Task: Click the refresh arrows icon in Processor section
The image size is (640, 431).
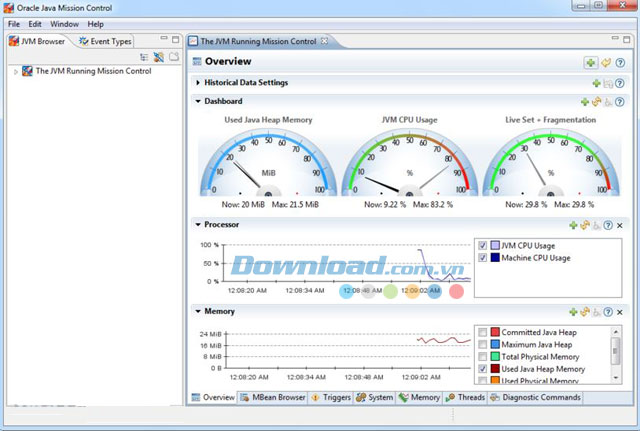Action: (585, 225)
